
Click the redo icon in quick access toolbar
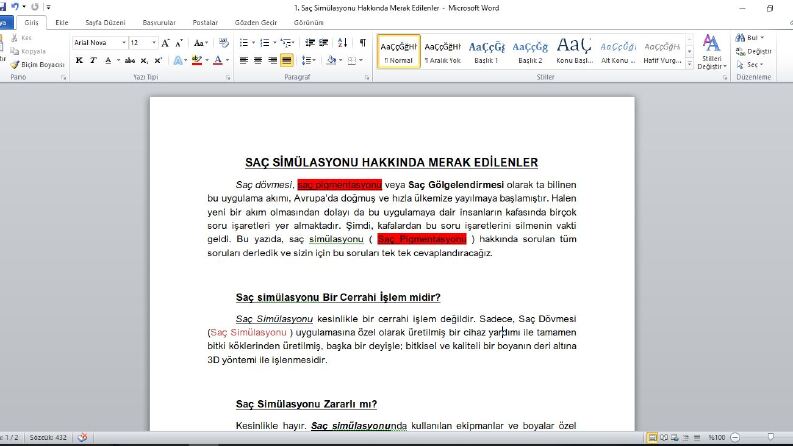[x=34, y=7]
